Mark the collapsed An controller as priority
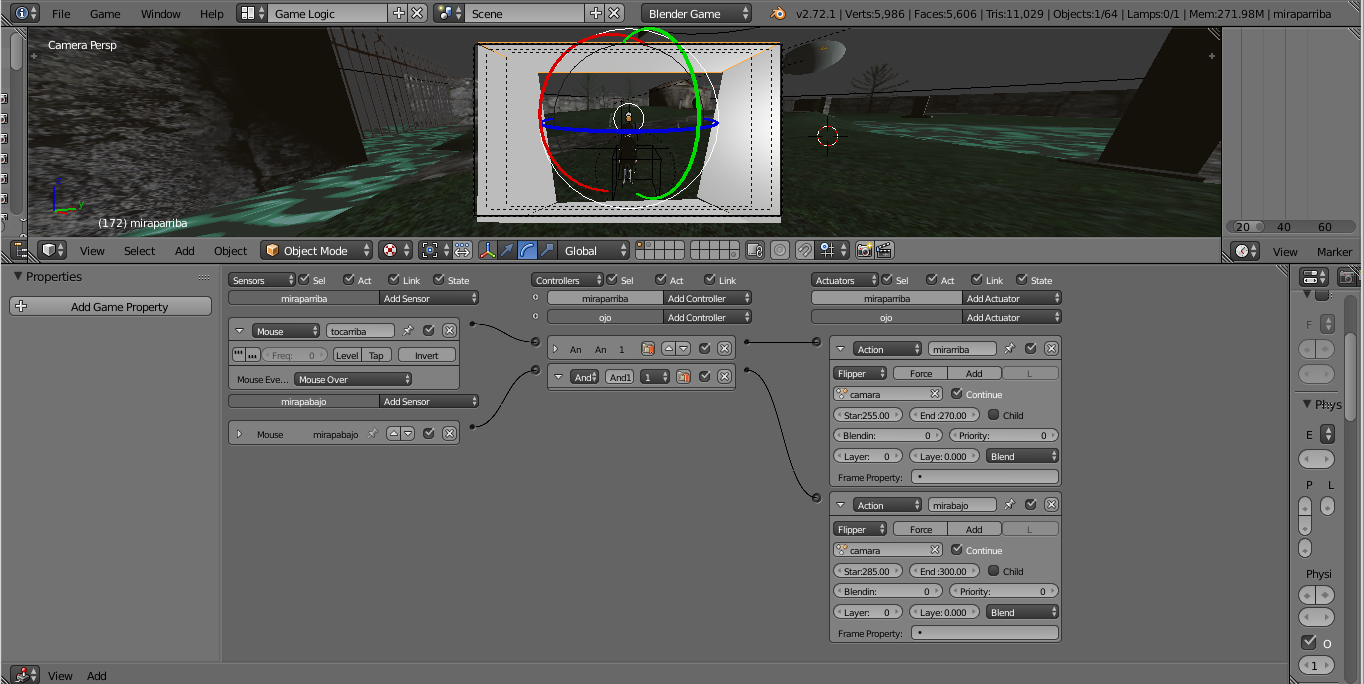This screenshot has height=684, width=1364. point(648,349)
